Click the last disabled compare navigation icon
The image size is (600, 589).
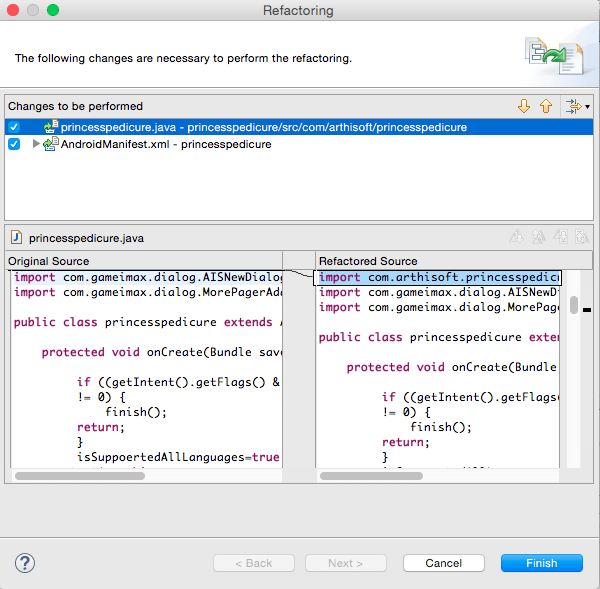(x=581, y=238)
